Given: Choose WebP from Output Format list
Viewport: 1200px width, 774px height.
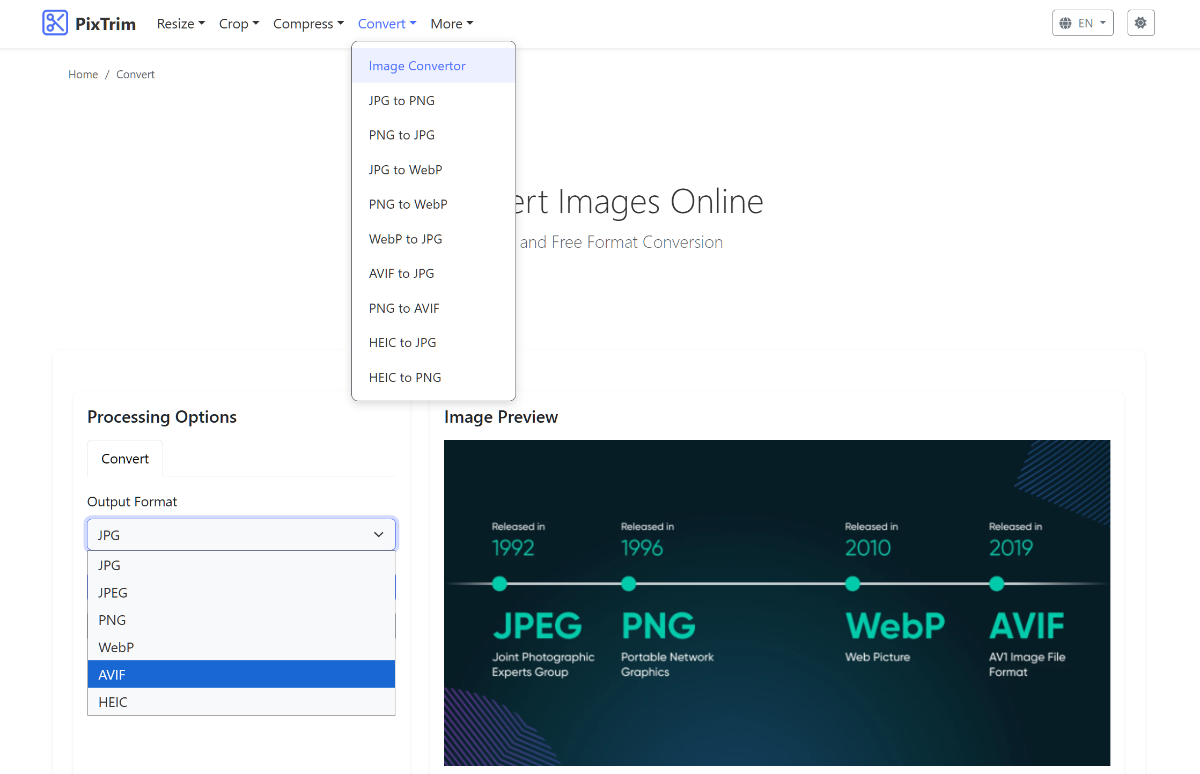Looking at the screenshot, I should pos(241,647).
